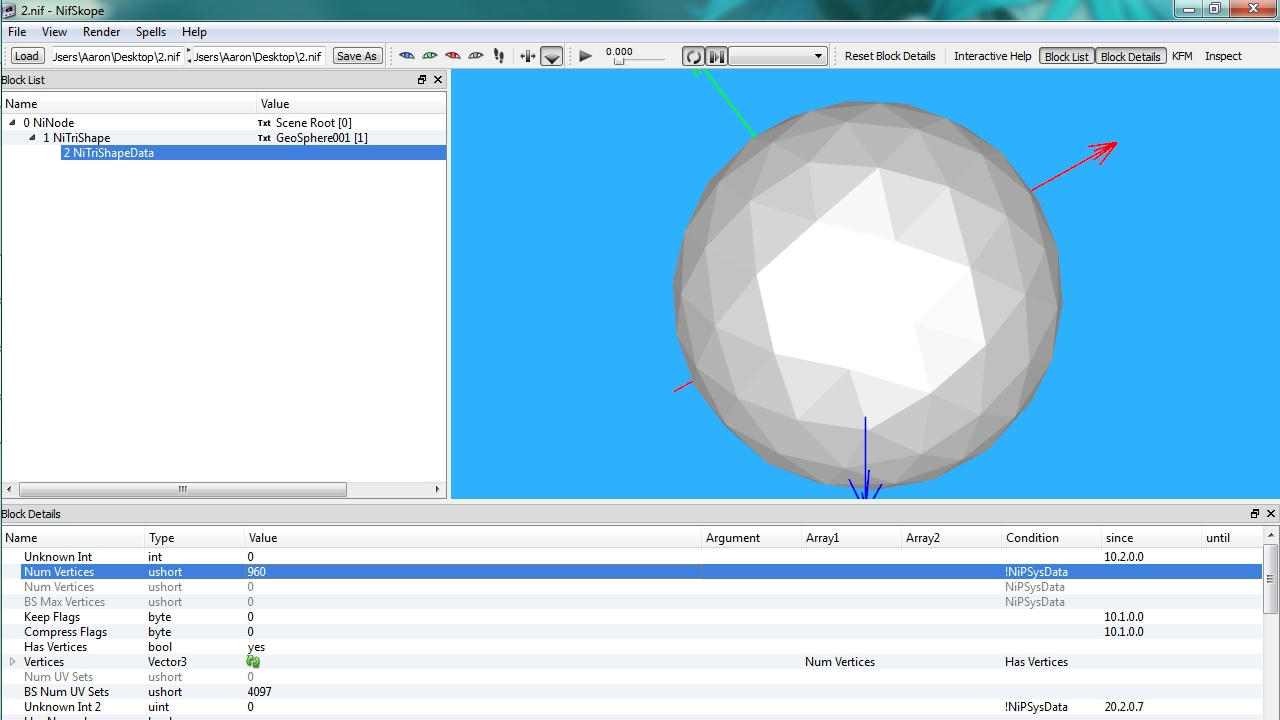
Task: Click the Flip view arrows icon
Action: (528, 56)
